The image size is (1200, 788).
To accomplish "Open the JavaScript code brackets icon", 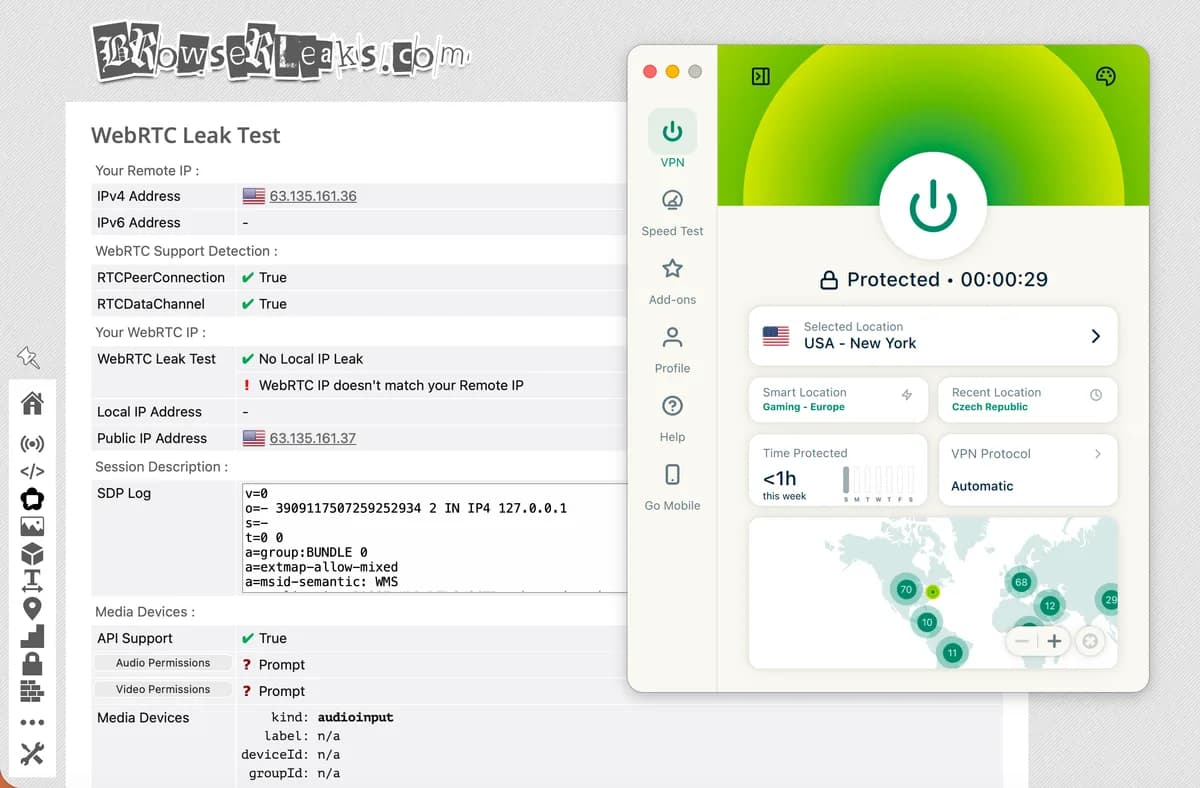I will click(x=32, y=471).
